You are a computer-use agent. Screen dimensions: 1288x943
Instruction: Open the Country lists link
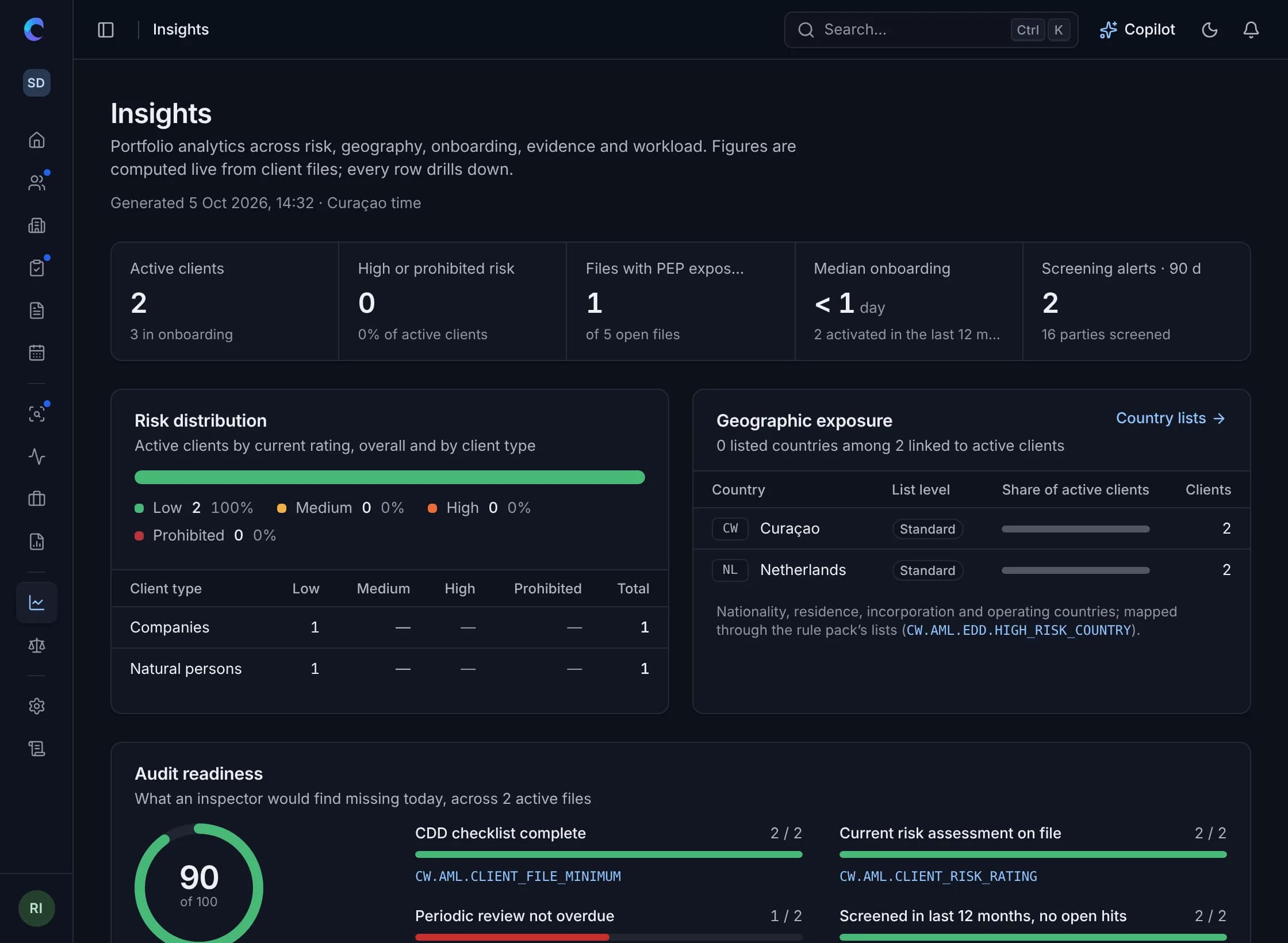[1171, 418]
